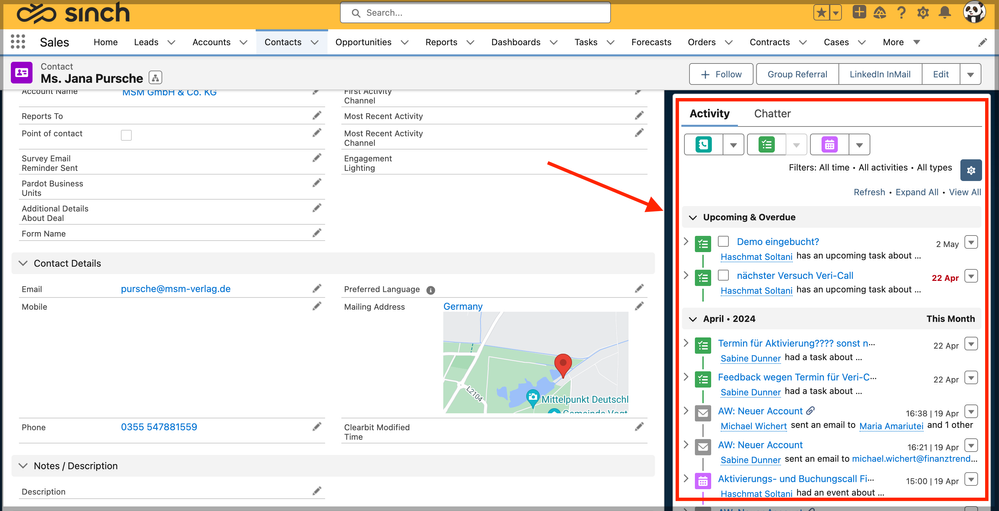The height and width of the screenshot is (511, 999).
Task: Open Log a Call dropdown arrow
Action: coord(733,145)
